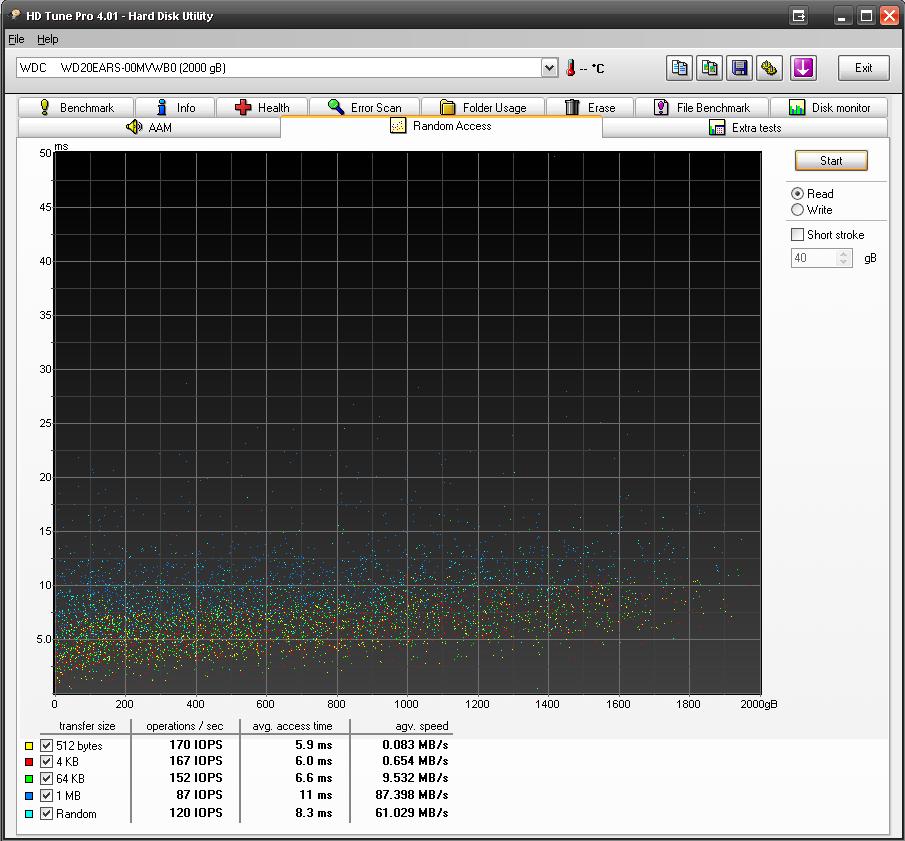This screenshot has width=905, height=841.
Task: Switch to the Benchmark tab
Action: 76,107
